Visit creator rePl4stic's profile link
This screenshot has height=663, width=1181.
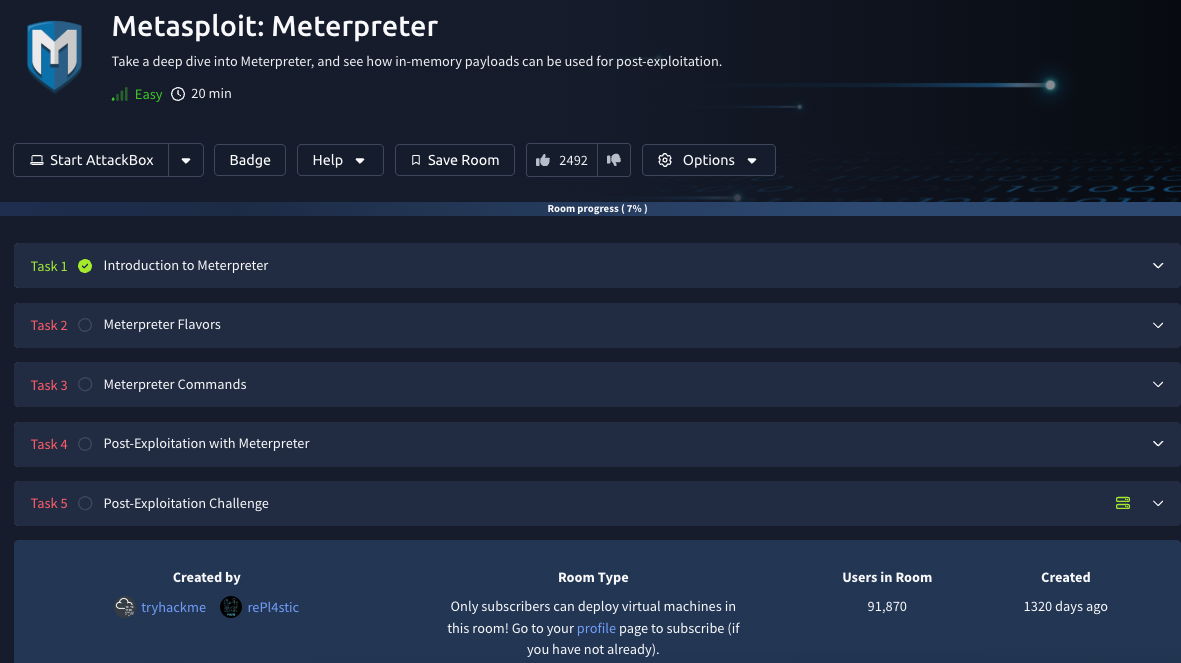pyautogui.click(x=275, y=607)
